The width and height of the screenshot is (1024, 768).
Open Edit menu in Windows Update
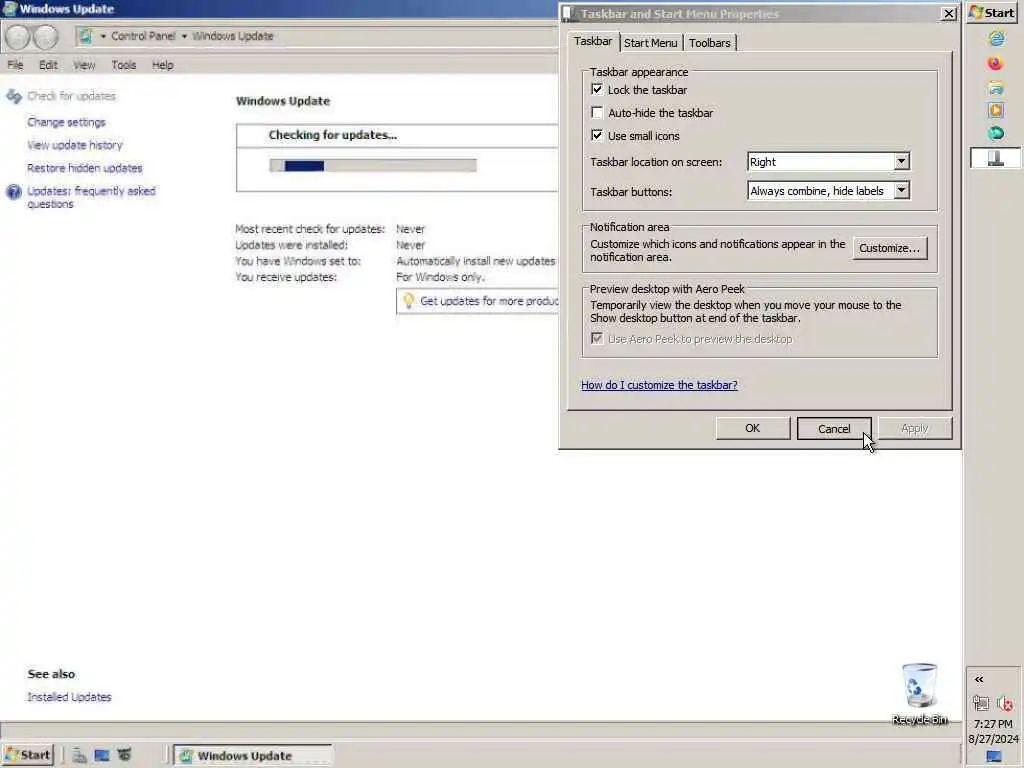[x=48, y=65]
